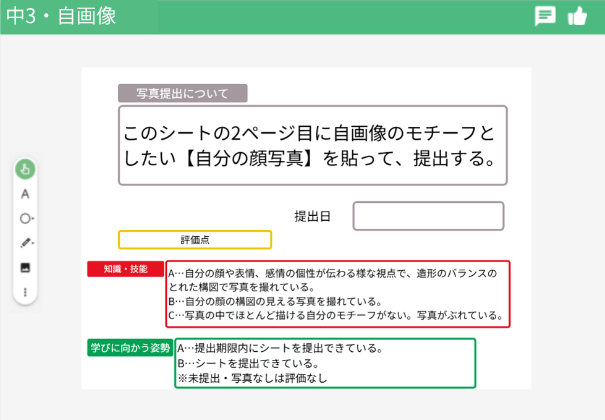Click the red-bordered criteria text box
Screen dimensions: 605x420
coord(338,293)
